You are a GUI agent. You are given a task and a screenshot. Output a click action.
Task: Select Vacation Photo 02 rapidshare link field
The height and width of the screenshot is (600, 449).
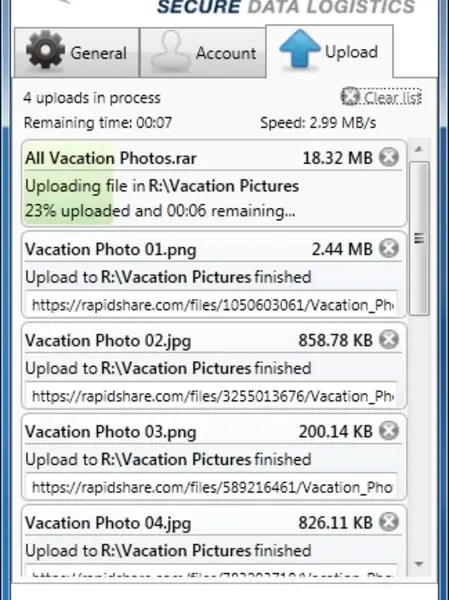point(212,396)
